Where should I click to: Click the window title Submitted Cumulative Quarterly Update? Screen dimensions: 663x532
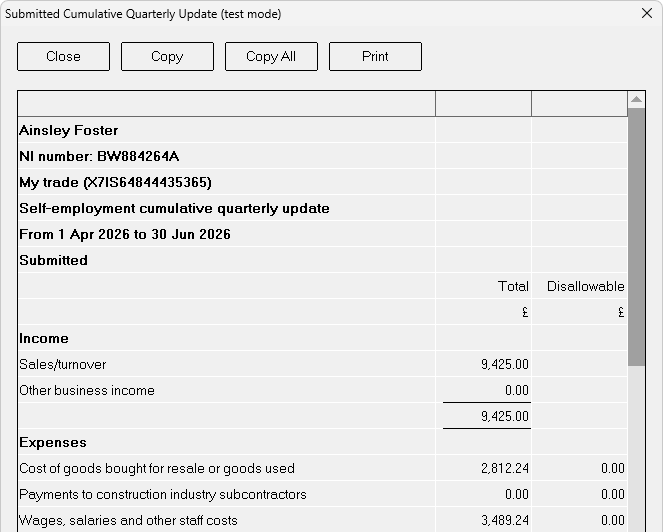point(143,14)
